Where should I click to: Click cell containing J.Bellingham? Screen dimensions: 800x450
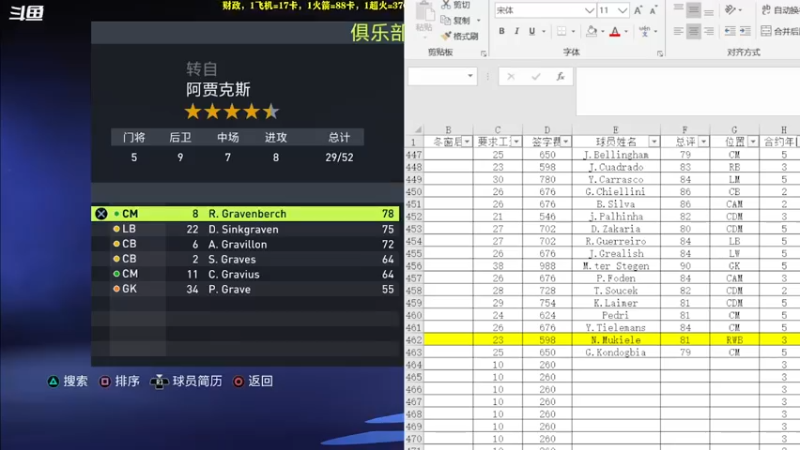click(616, 155)
